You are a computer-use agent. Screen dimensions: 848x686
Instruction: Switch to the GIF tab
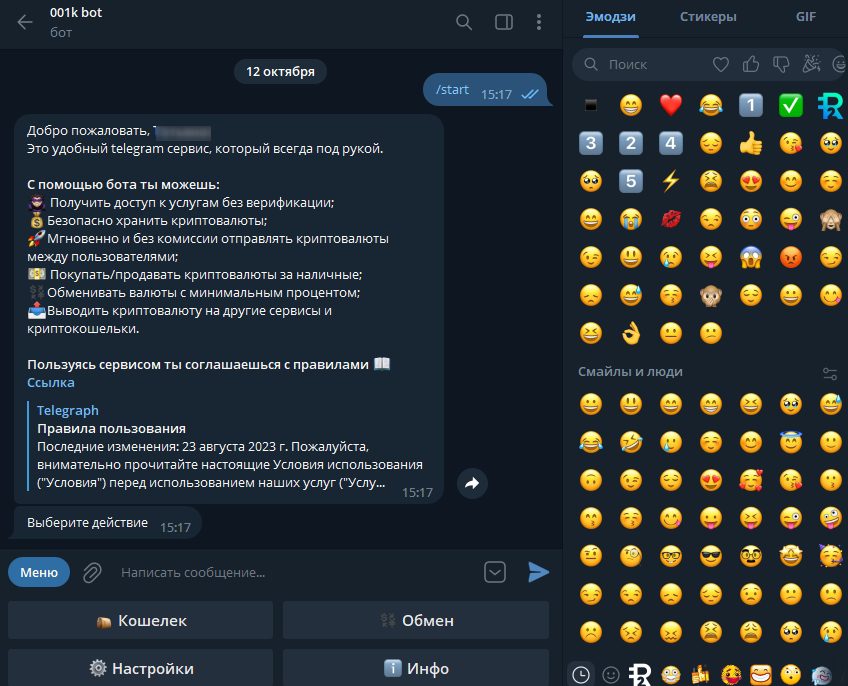pos(805,17)
